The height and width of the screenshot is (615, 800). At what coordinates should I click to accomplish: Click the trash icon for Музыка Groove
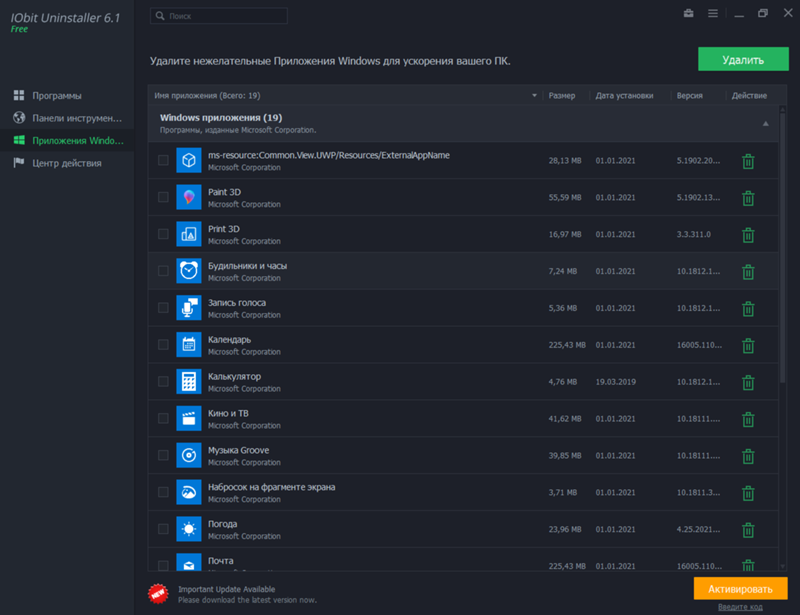point(748,456)
